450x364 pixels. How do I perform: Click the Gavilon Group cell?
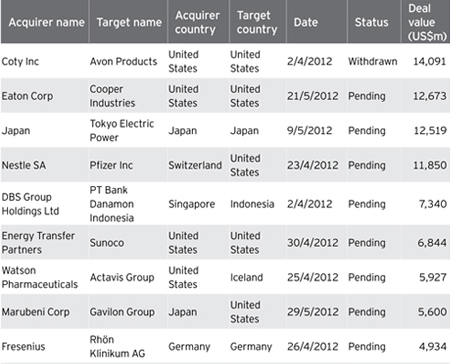[x=122, y=312]
